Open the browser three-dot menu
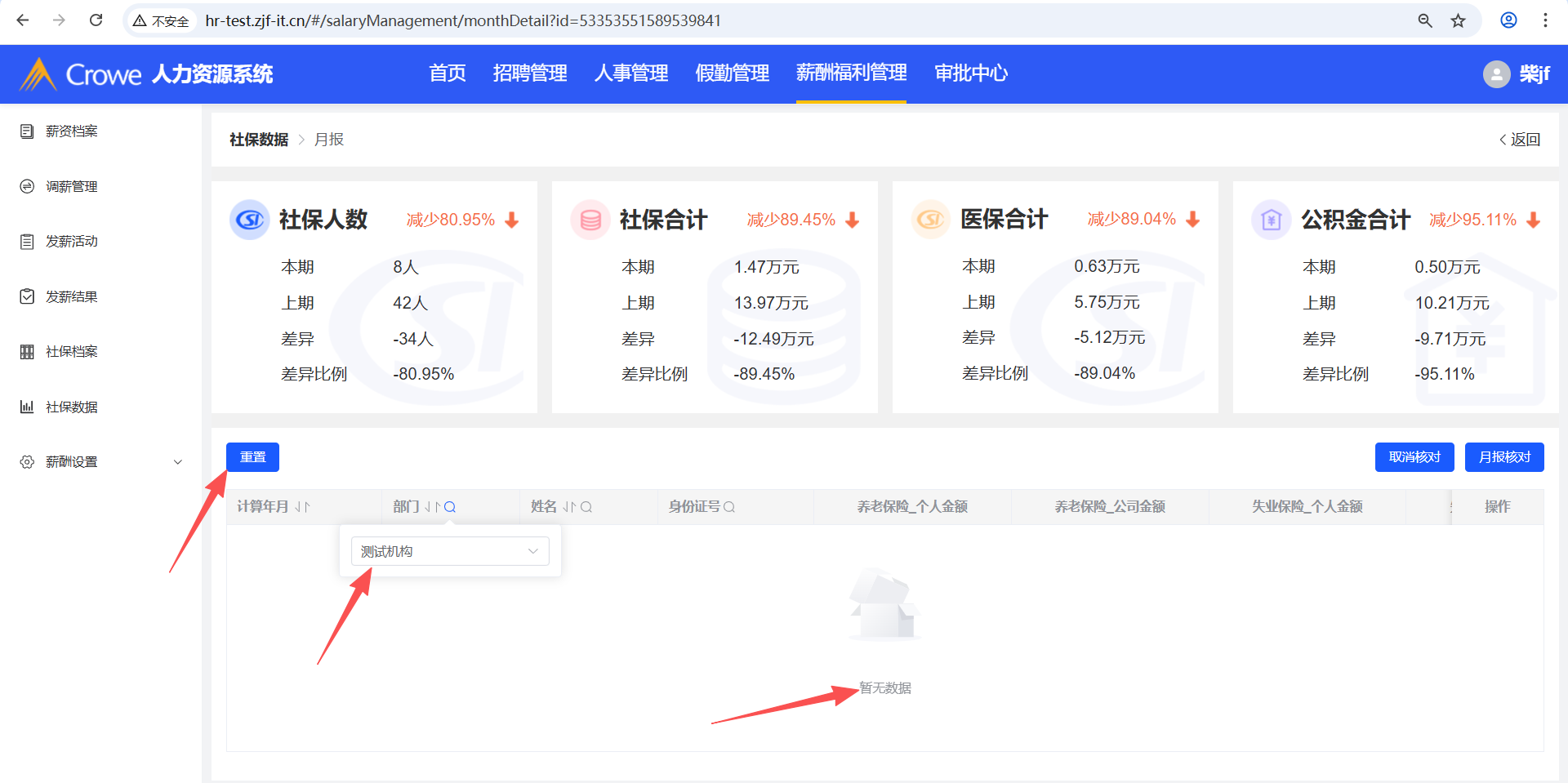 [x=1545, y=20]
